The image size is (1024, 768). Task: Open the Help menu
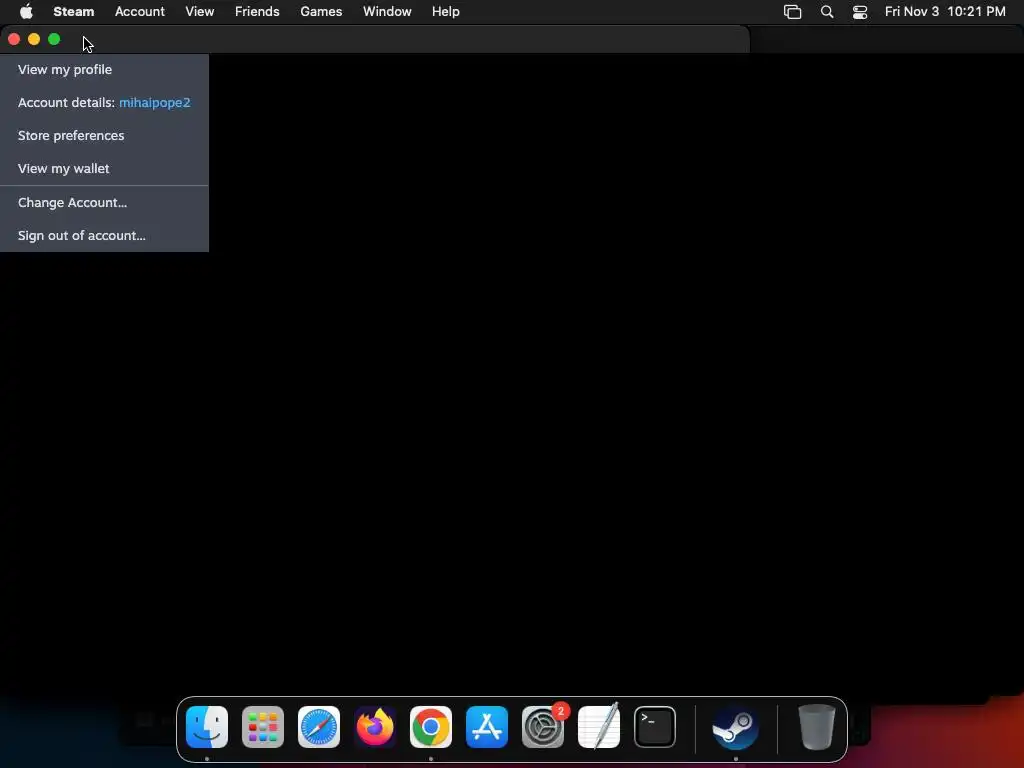(446, 12)
